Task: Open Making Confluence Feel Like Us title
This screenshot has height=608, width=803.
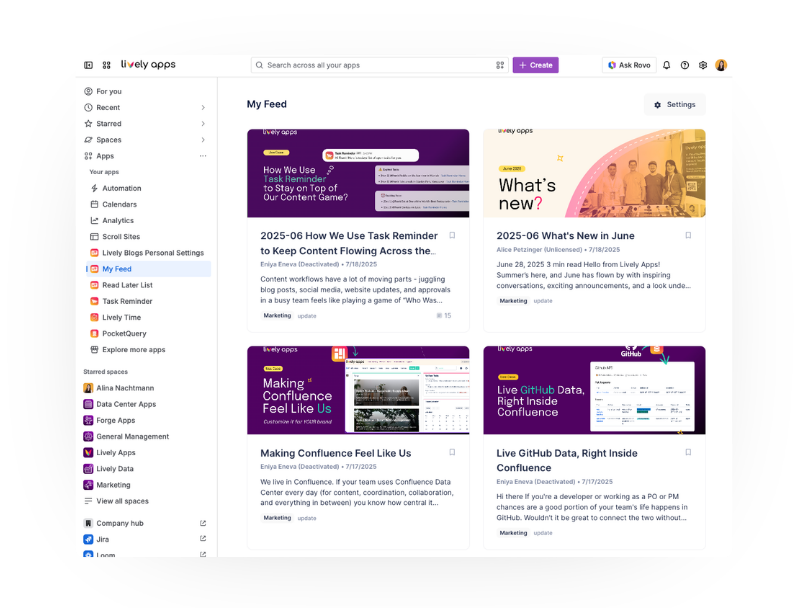Action: [x=336, y=453]
